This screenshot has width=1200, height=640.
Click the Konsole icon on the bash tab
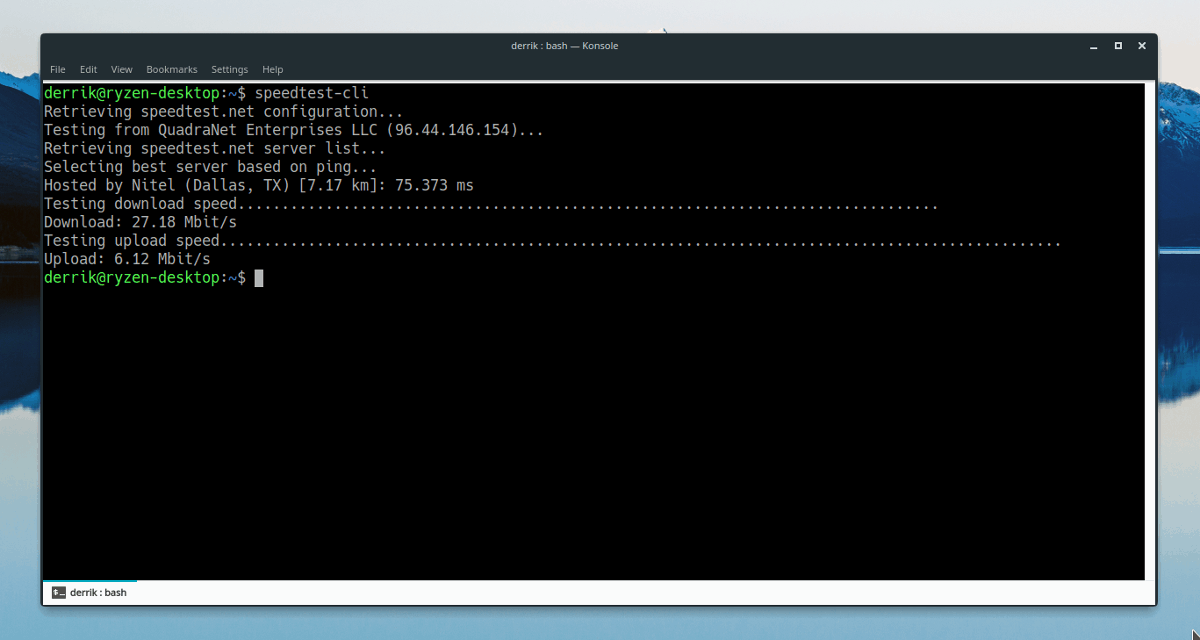pyautogui.click(x=57, y=592)
